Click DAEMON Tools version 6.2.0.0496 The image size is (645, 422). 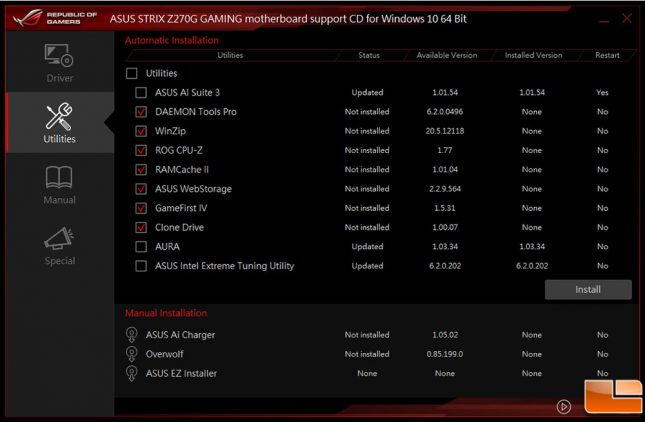click(x=445, y=112)
